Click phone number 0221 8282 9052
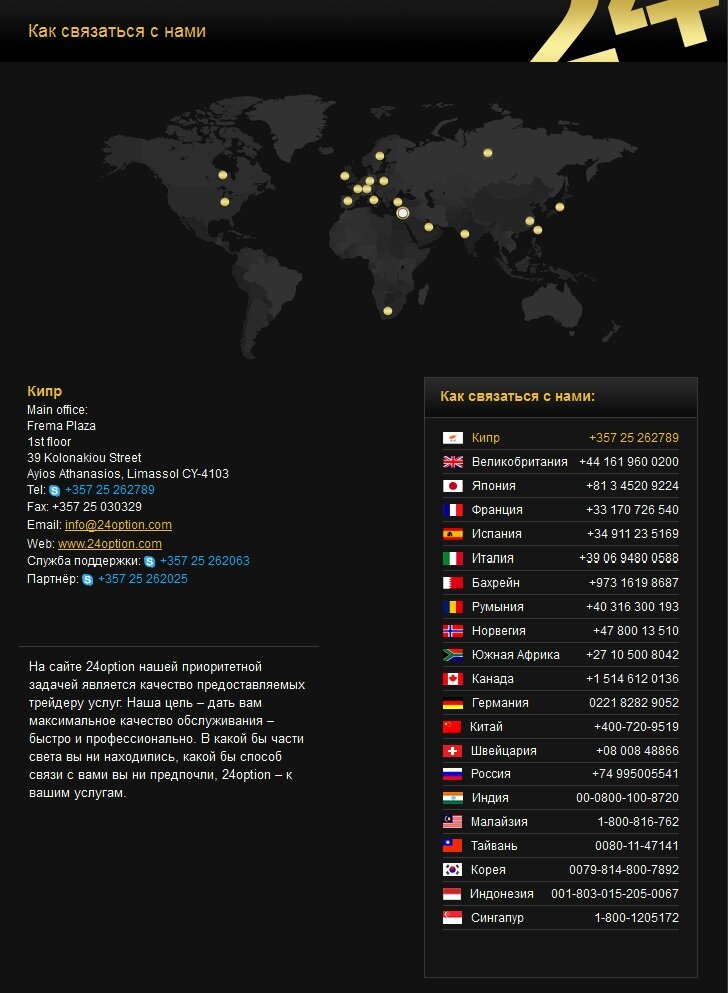Image resolution: width=728 pixels, height=993 pixels. click(634, 703)
